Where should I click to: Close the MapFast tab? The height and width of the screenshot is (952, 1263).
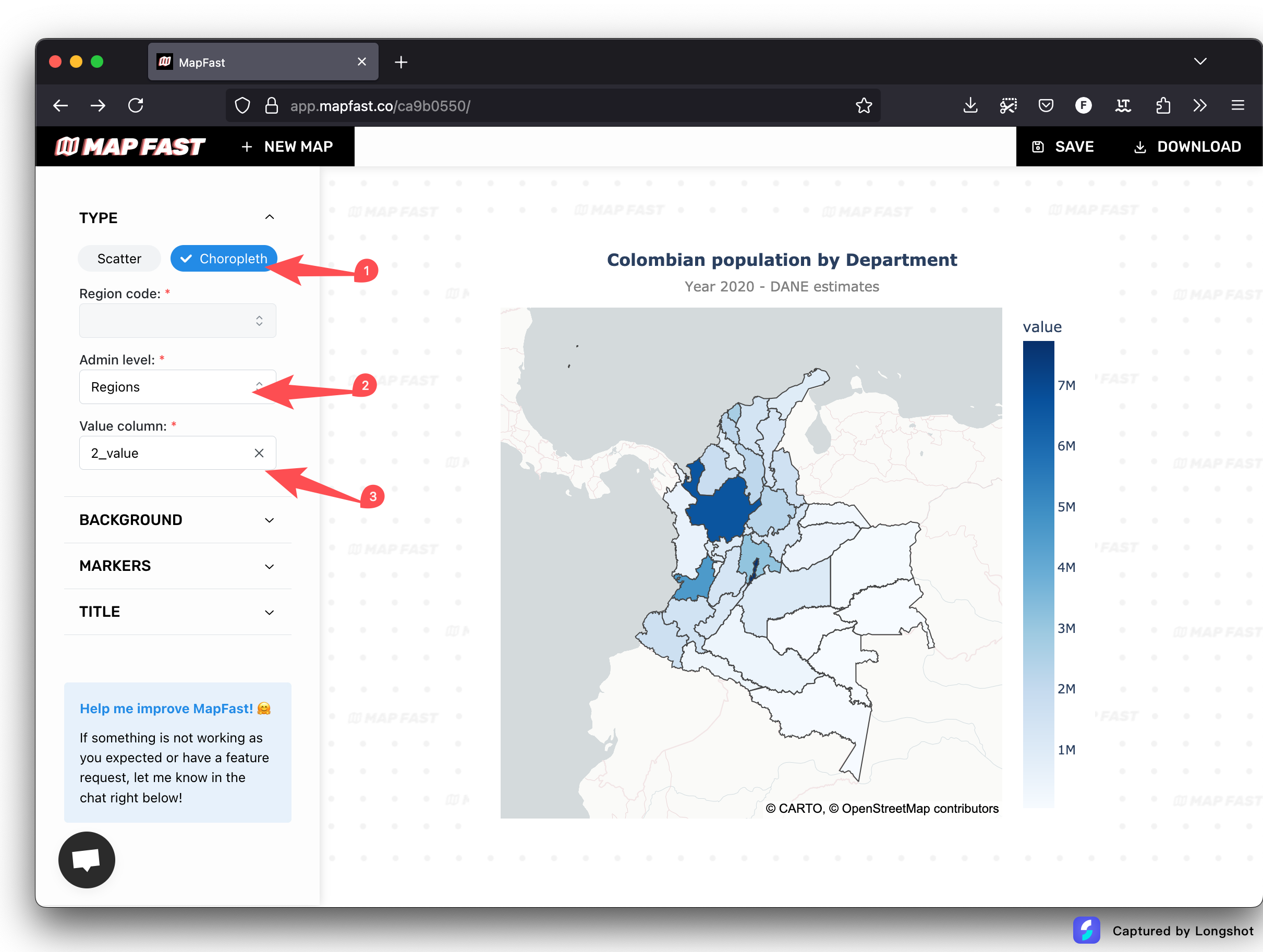pos(361,62)
